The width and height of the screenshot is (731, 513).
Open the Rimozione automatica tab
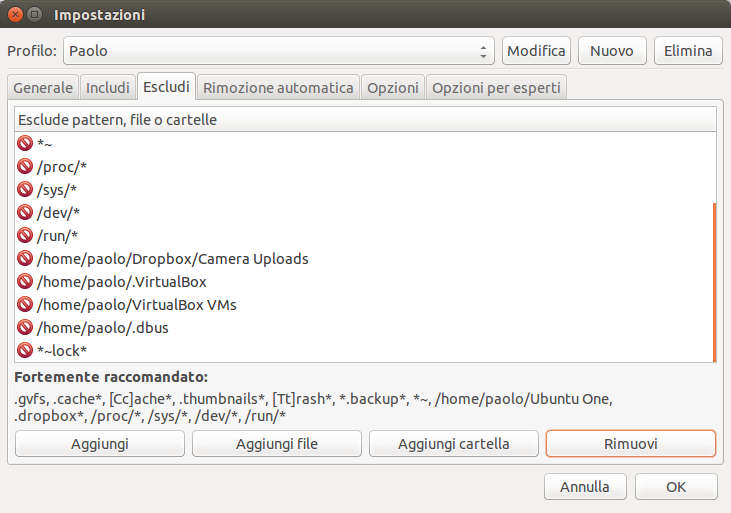click(278, 87)
